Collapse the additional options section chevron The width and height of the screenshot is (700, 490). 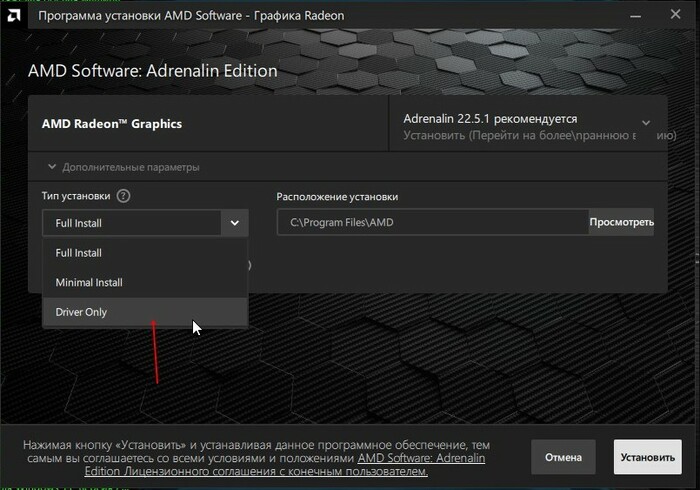coord(52,167)
